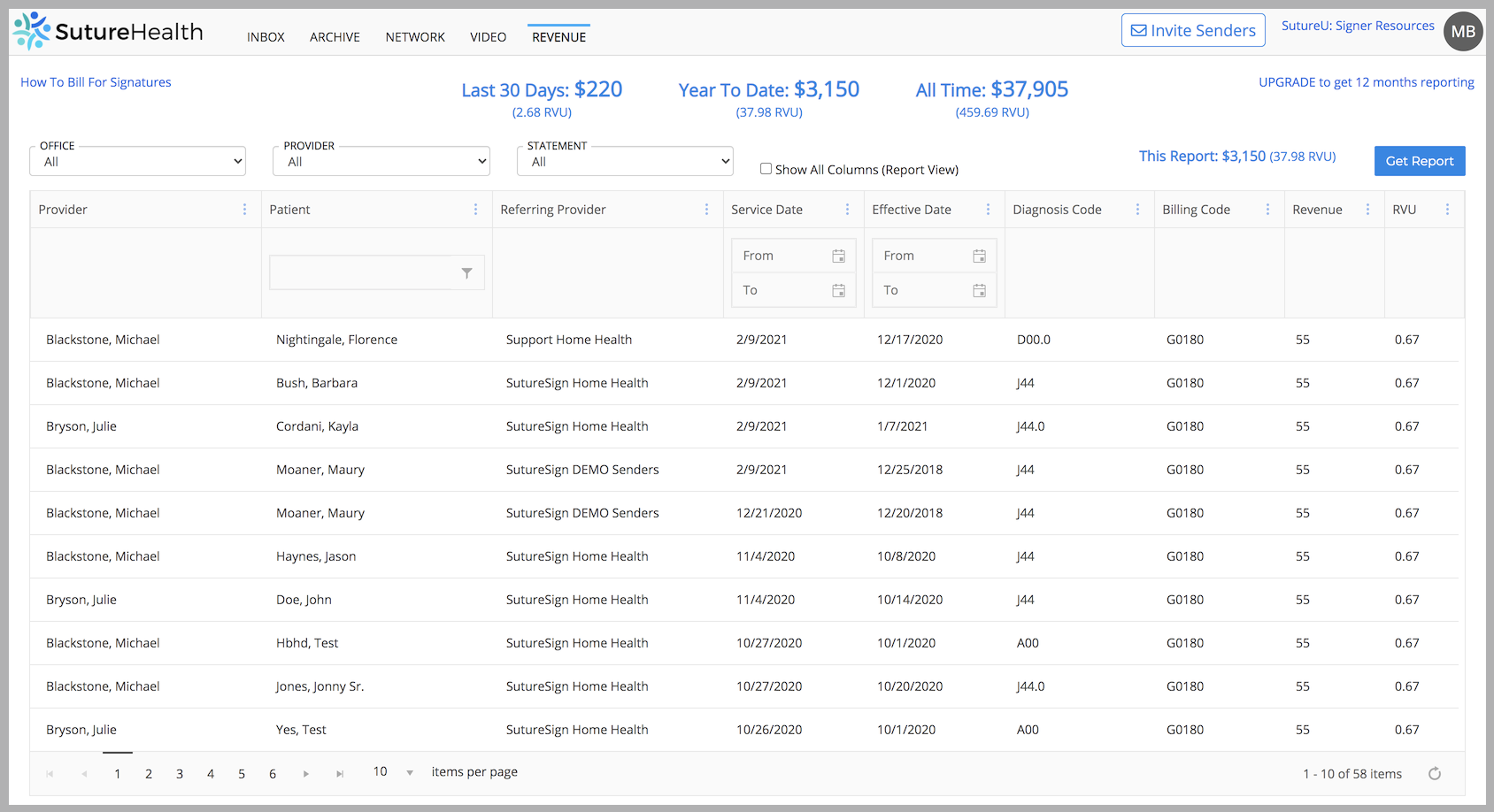Enable Show All Columns (Report View)
The width and height of the screenshot is (1494, 812).
coord(766,168)
